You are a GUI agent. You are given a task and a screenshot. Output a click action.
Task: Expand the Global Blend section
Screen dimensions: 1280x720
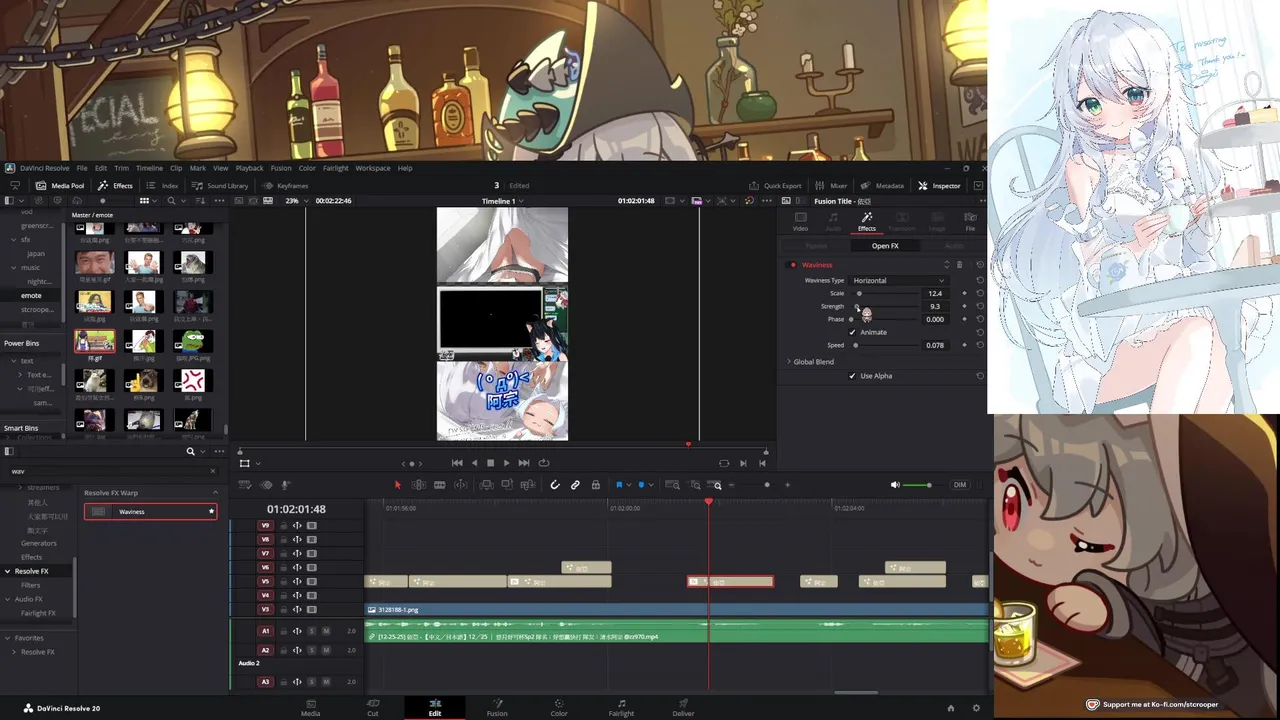[x=789, y=362]
